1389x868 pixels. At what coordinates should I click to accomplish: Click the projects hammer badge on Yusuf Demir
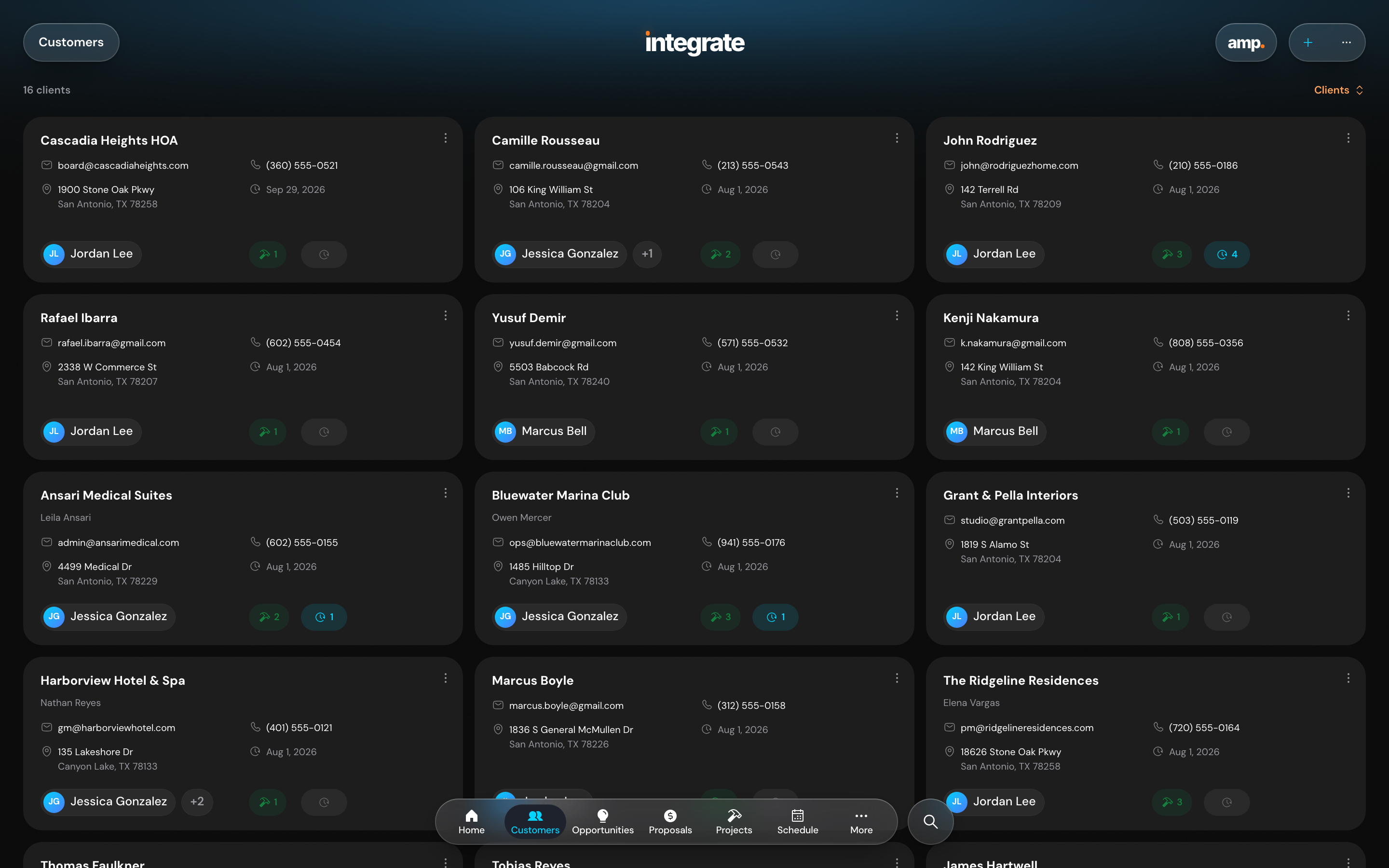pos(719,432)
